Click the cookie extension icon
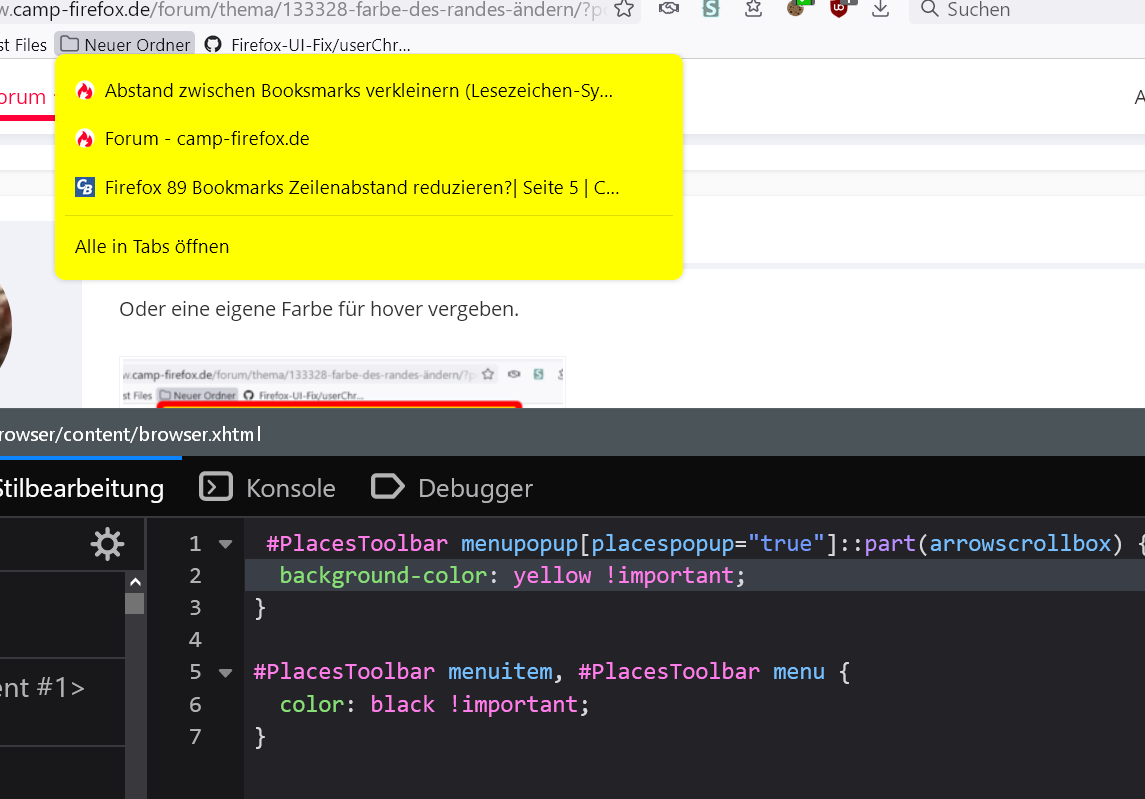Screen dimensions: 1145x799 (796, 8)
